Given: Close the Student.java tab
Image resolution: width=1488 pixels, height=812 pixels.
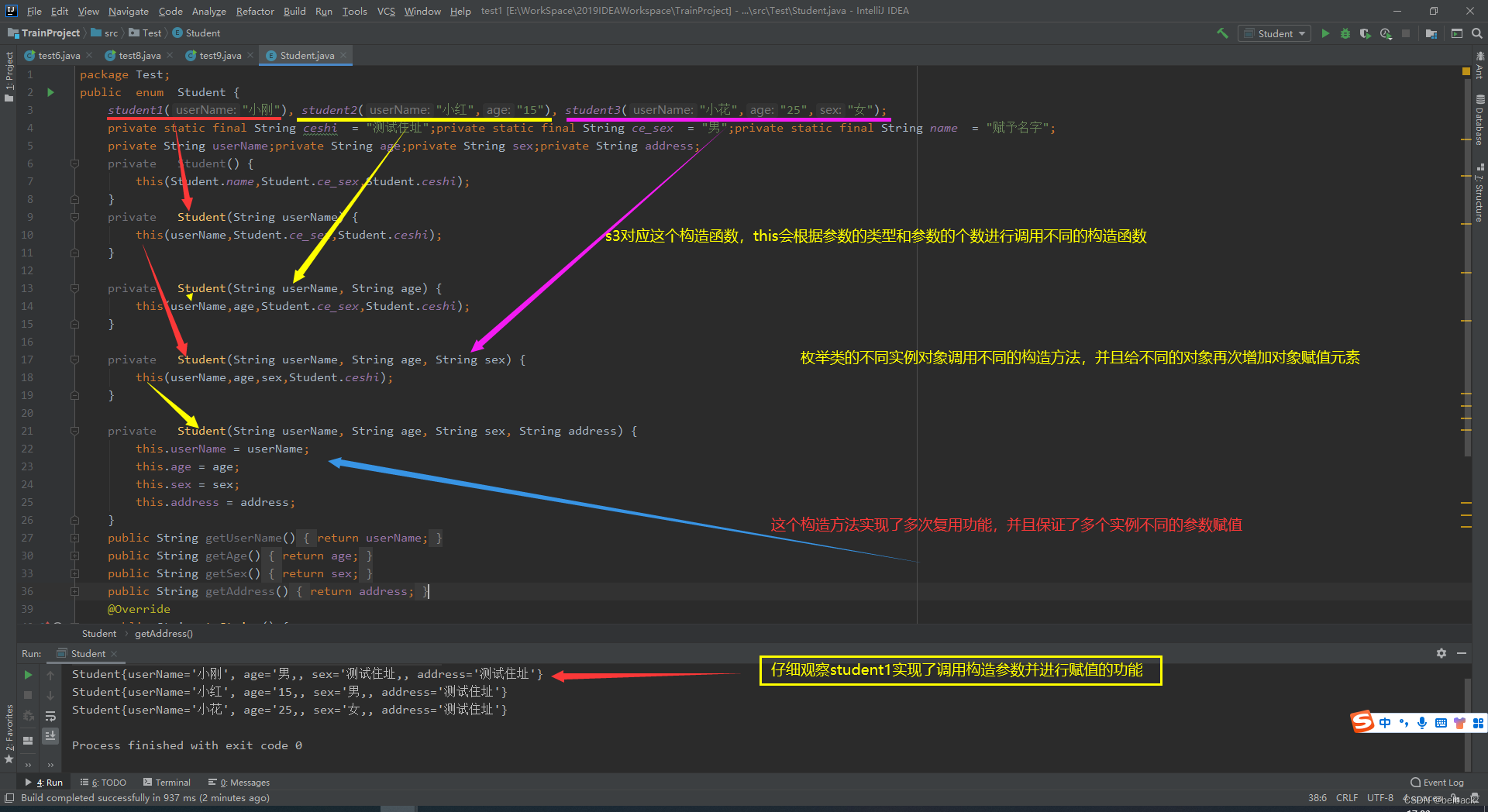Looking at the screenshot, I should [x=343, y=55].
